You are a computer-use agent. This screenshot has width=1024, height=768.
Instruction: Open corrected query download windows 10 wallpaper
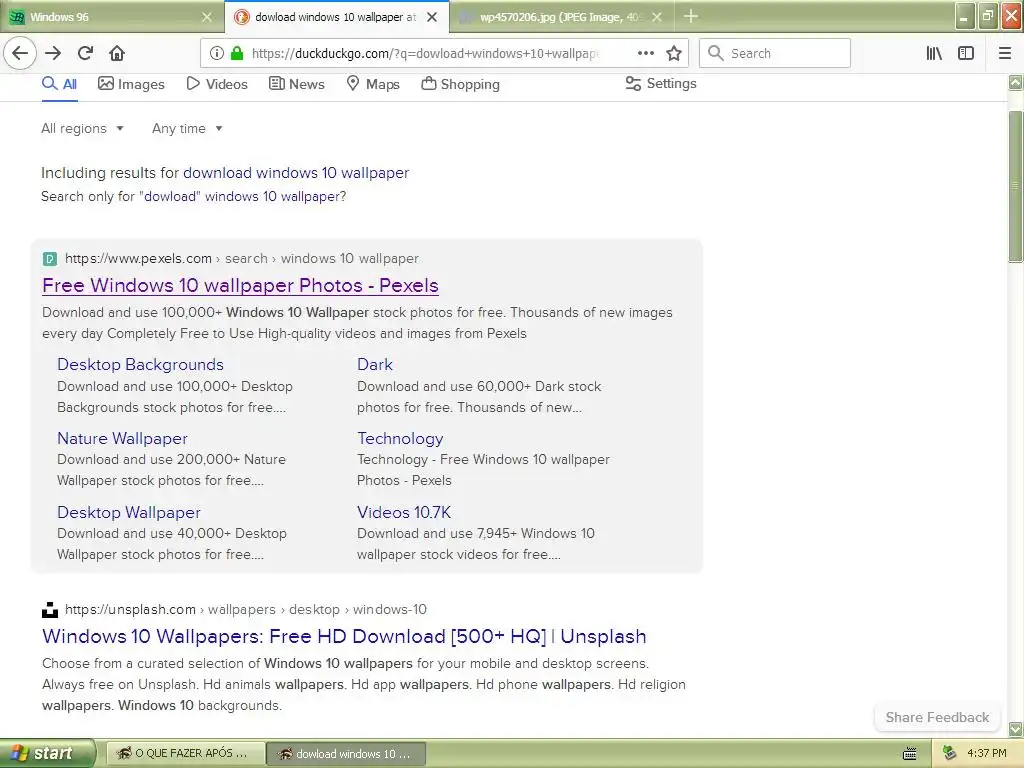pyautogui.click(x=296, y=173)
